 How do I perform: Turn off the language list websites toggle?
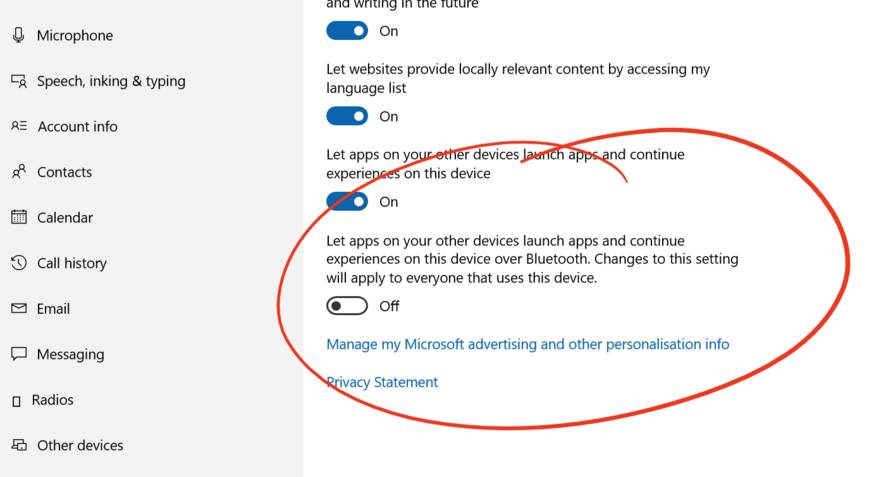347,116
